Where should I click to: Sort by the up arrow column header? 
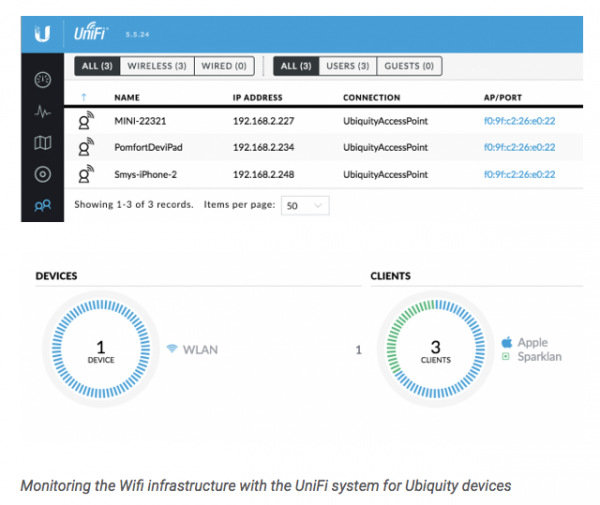point(84,98)
